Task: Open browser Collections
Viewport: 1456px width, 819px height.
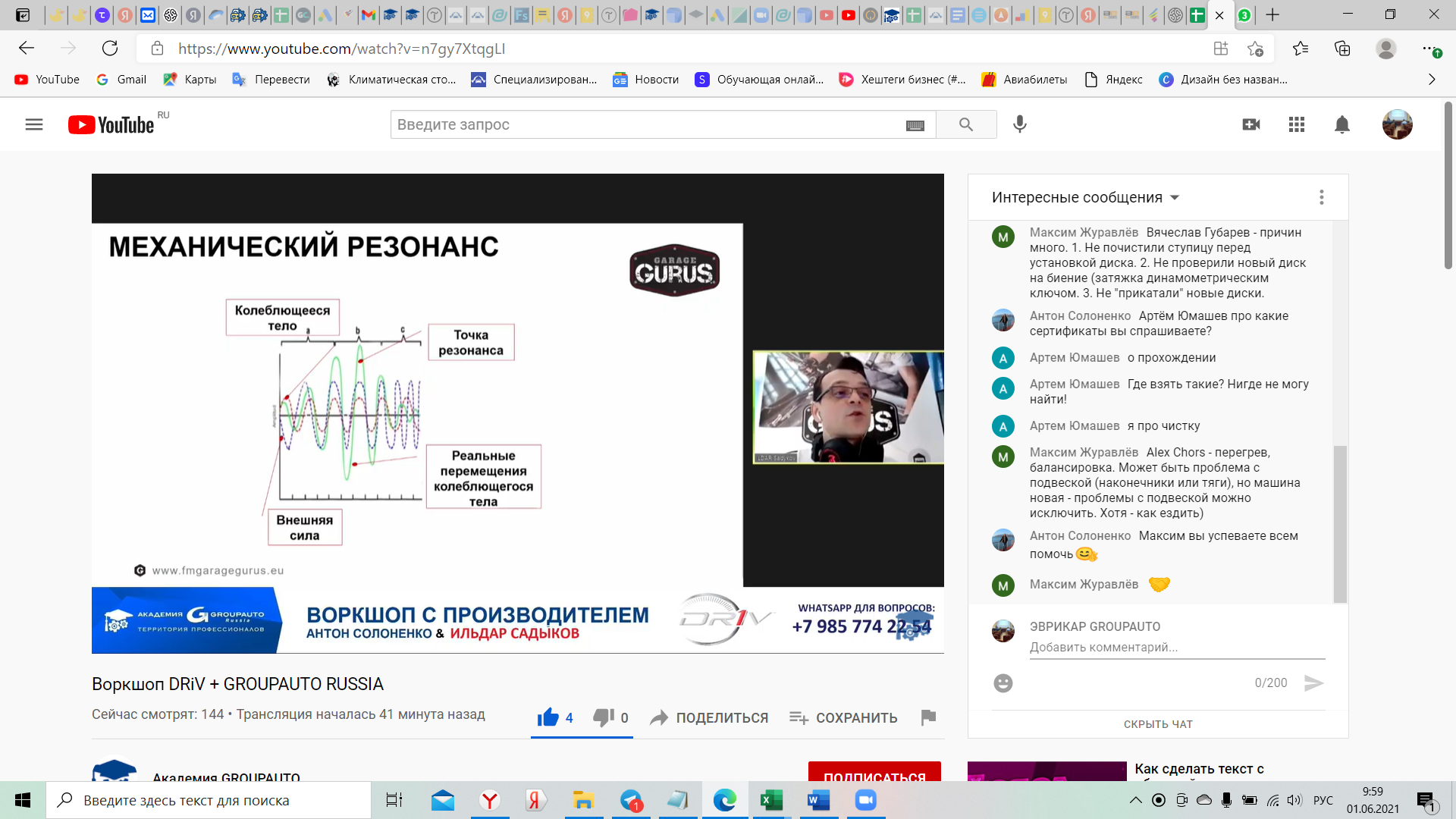Action: (1342, 49)
